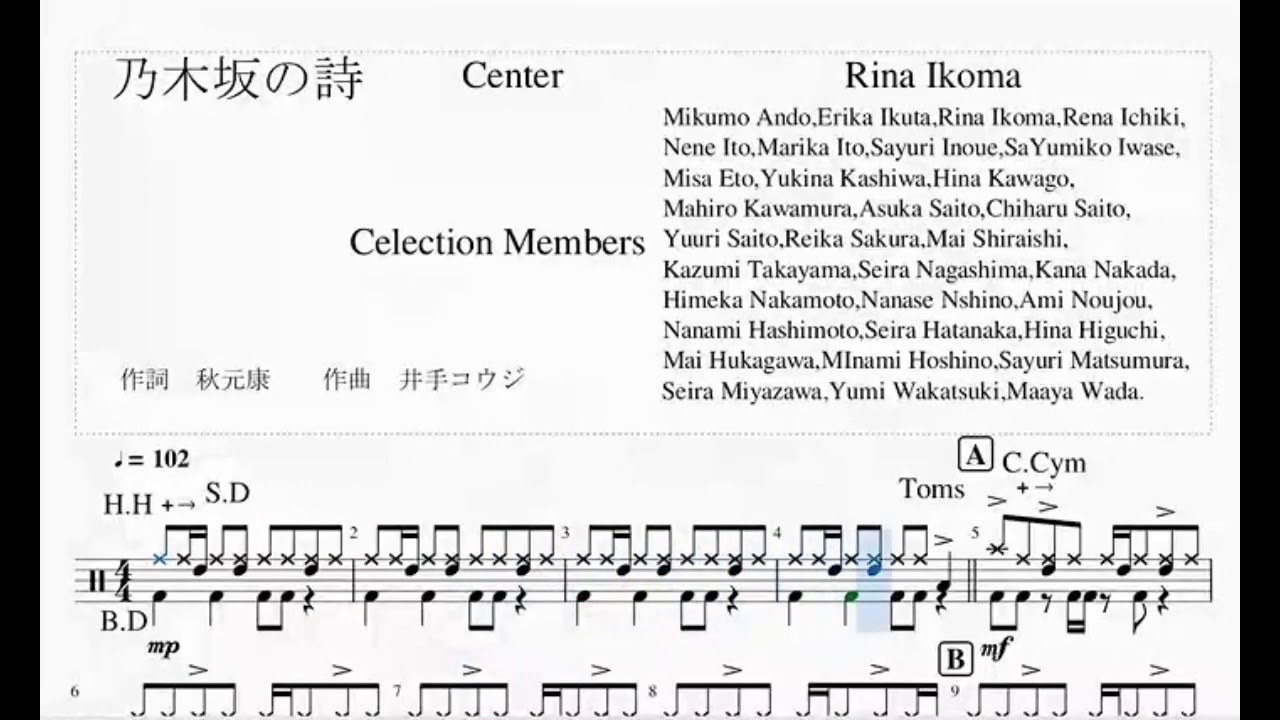1280x720 pixels.
Task: Click the Toms text label
Action: pos(932,488)
